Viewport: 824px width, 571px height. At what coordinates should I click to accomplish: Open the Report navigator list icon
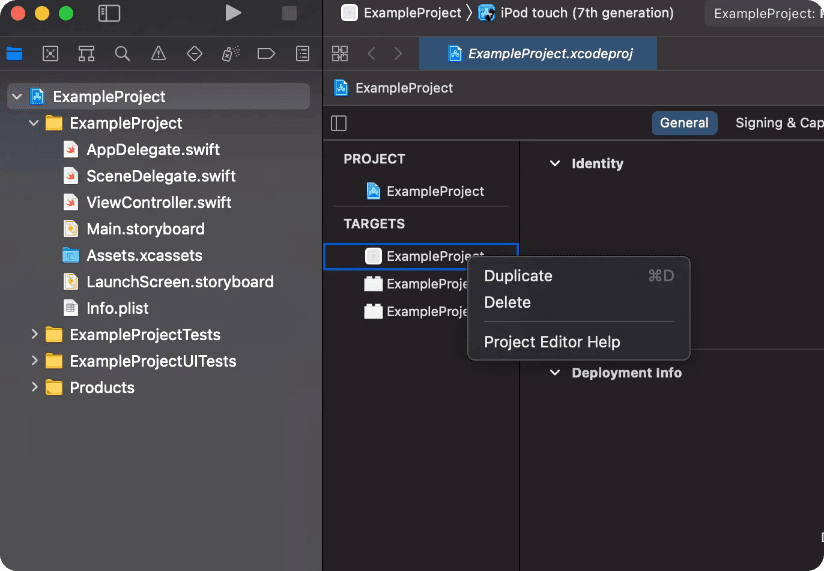click(x=303, y=54)
